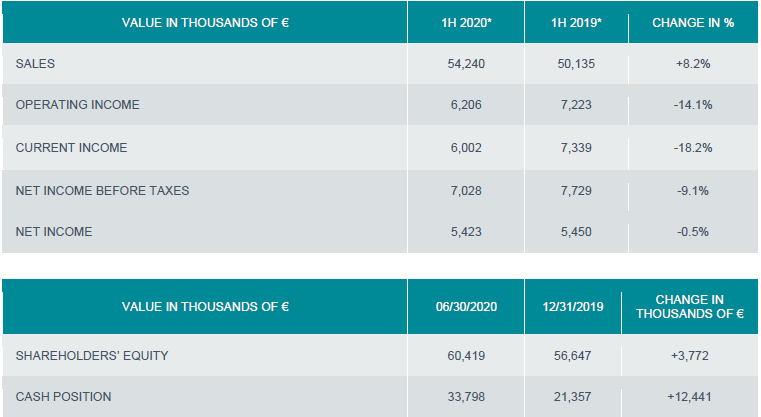Click the -0.5% net income change
The image size is (761, 417).
(692, 232)
